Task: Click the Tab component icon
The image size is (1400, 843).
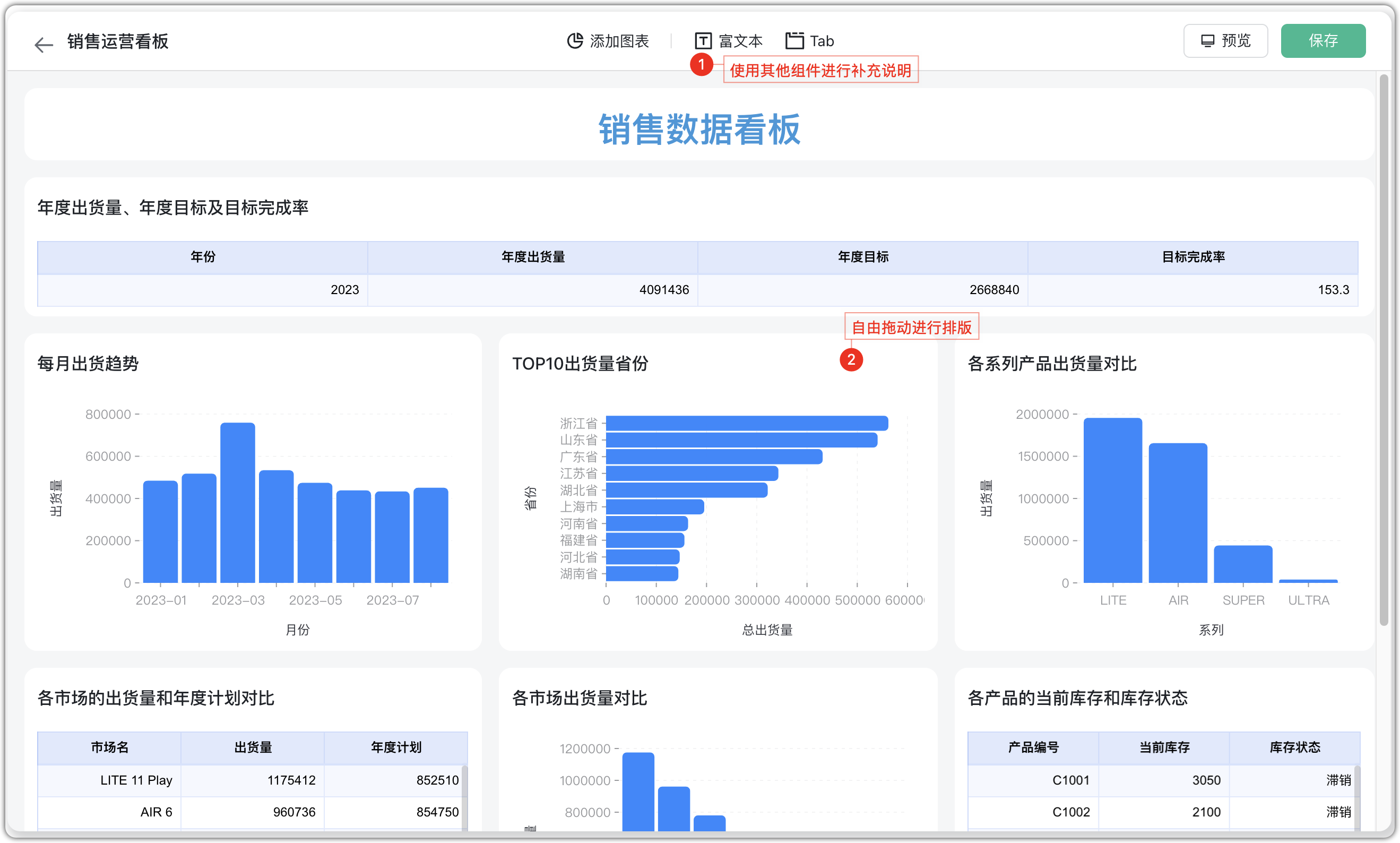Action: point(794,41)
